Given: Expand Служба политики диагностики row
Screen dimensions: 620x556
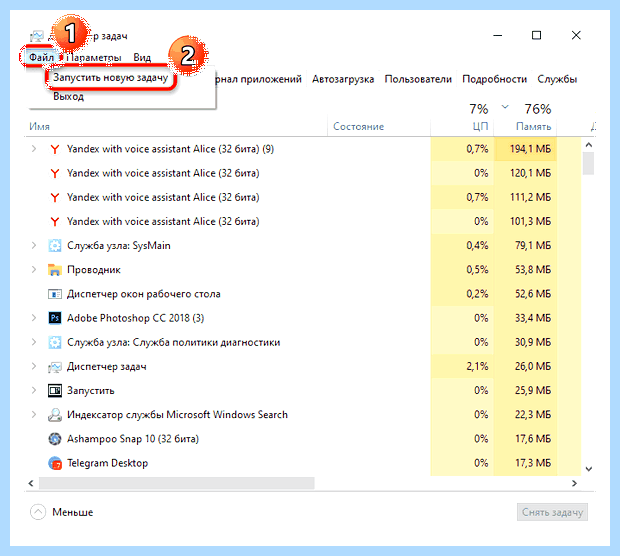Looking at the screenshot, I should click(x=34, y=342).
